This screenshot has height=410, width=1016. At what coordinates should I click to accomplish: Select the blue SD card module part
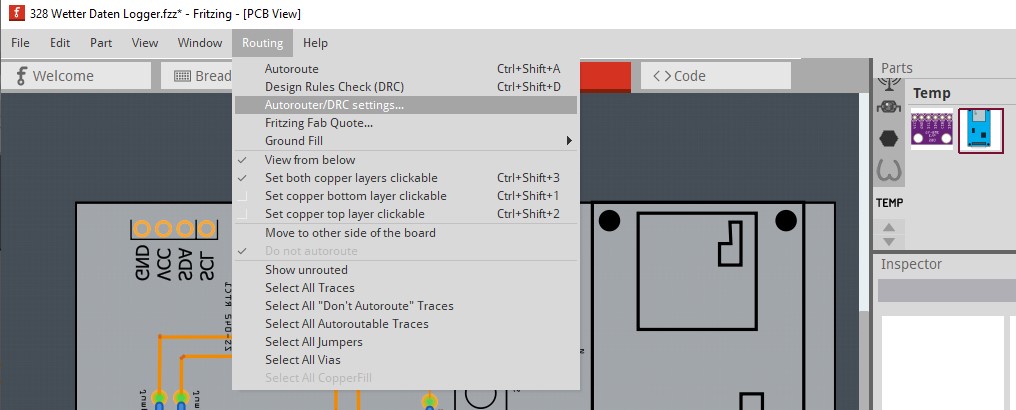click(x=981, y=130)
